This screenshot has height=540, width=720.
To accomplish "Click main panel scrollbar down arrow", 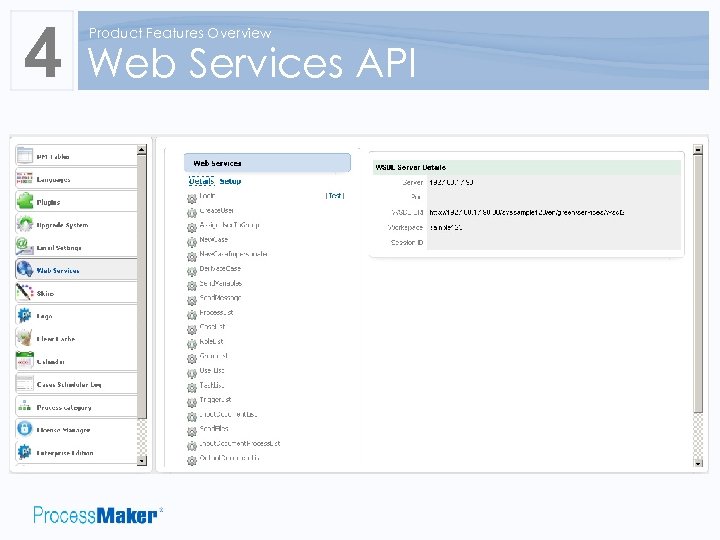I will (x=698, y=463).
